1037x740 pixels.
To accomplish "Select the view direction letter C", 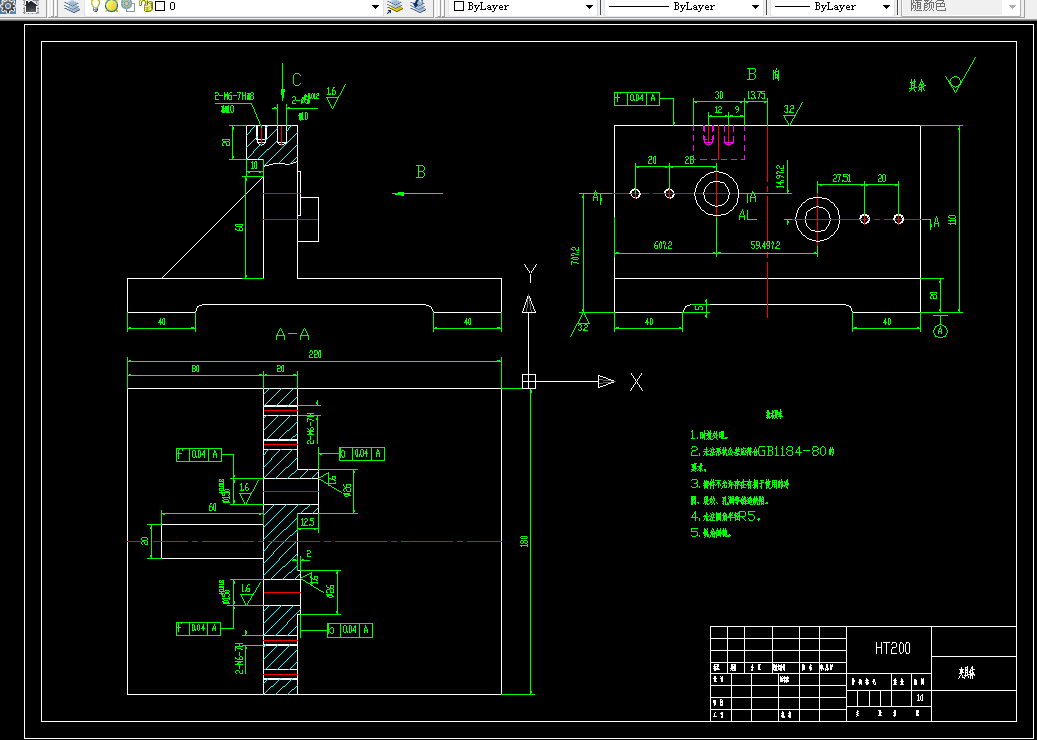I will (x=296, y=80).
